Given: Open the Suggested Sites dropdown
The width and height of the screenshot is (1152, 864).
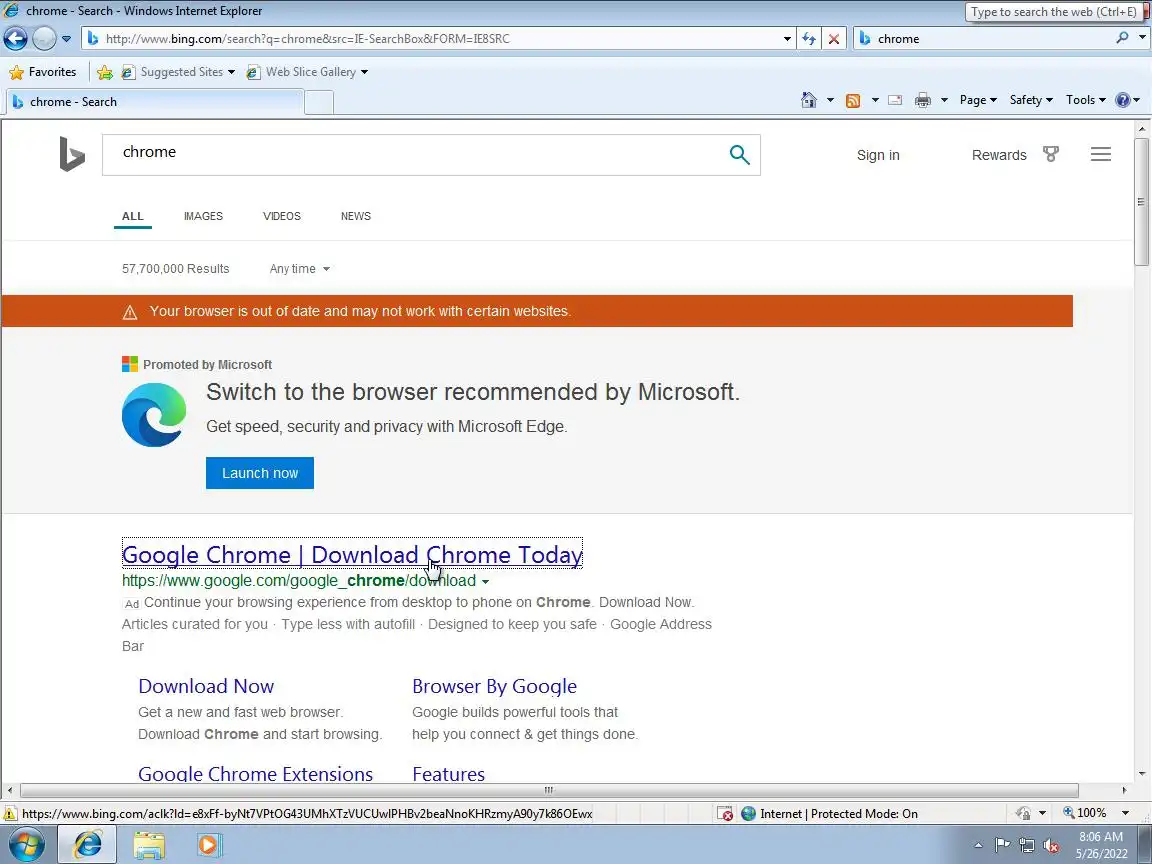Looking at the screenshot, I should (179, 72).
